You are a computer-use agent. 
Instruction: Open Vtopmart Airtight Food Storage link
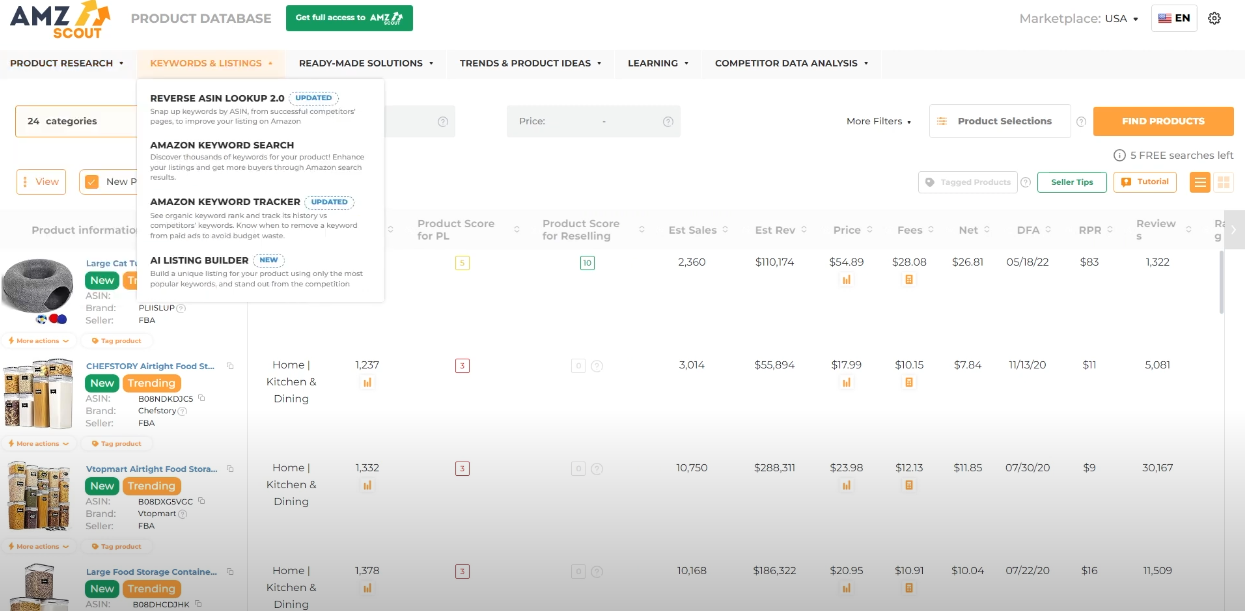pyautogui.click(x=151, y=469)
